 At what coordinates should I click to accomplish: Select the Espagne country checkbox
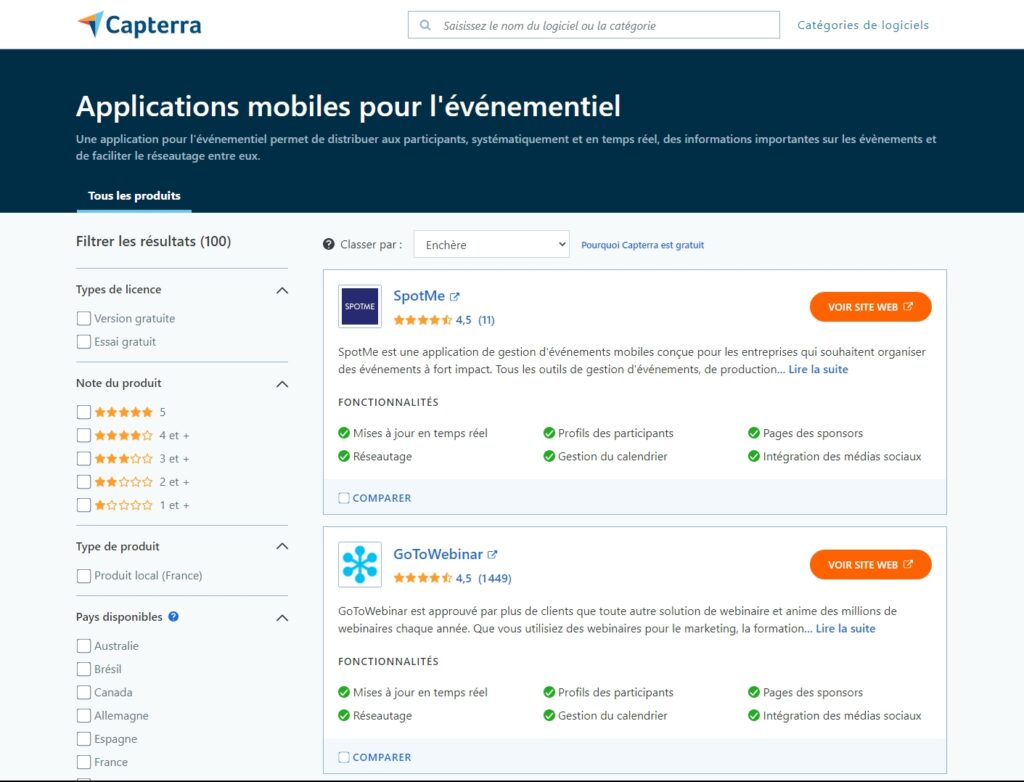[84, 739]
